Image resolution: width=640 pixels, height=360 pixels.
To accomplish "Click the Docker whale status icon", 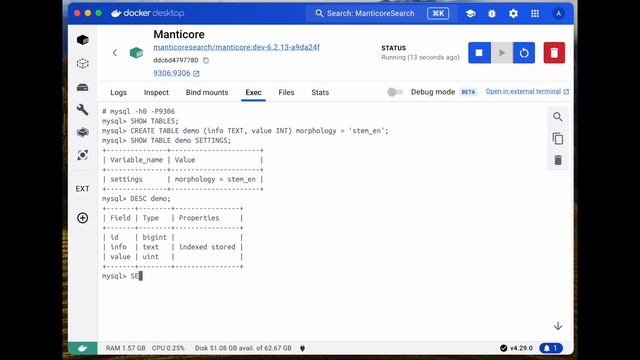I will click(x=82, y=348).
